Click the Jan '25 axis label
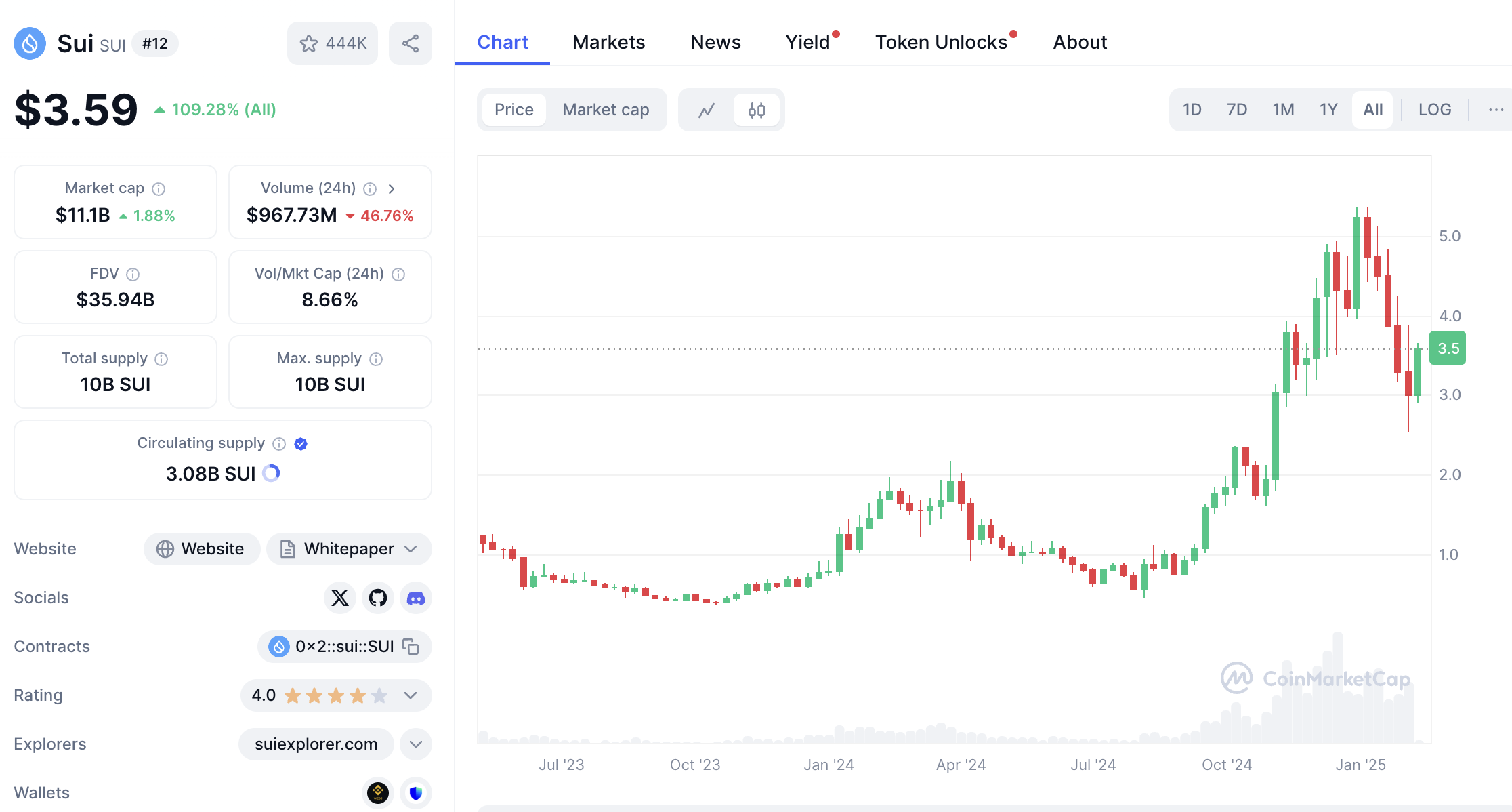Image resolution: width=1512 pixels, height=812 pixels. 1360,765
